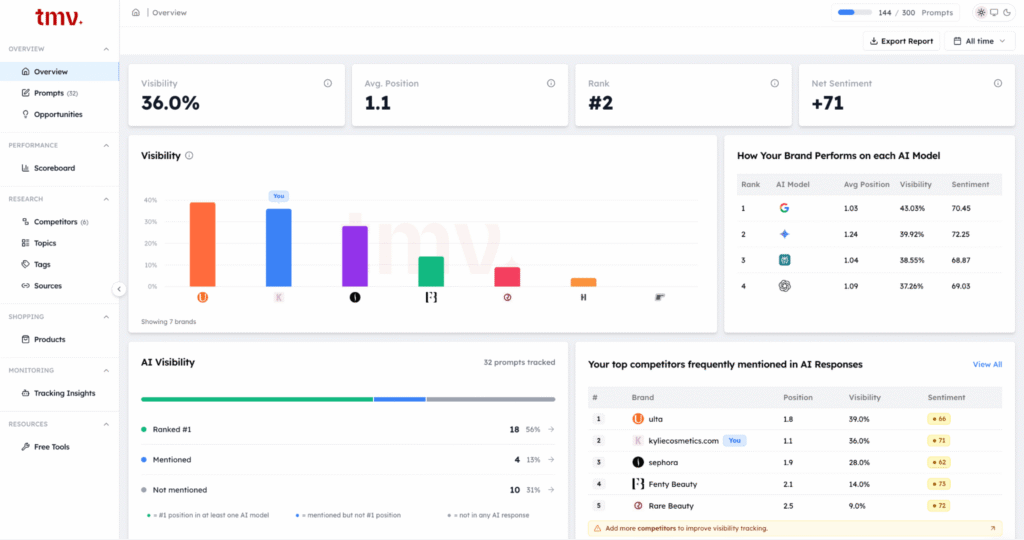Click the blue You bar in chart

pos(279,247)
